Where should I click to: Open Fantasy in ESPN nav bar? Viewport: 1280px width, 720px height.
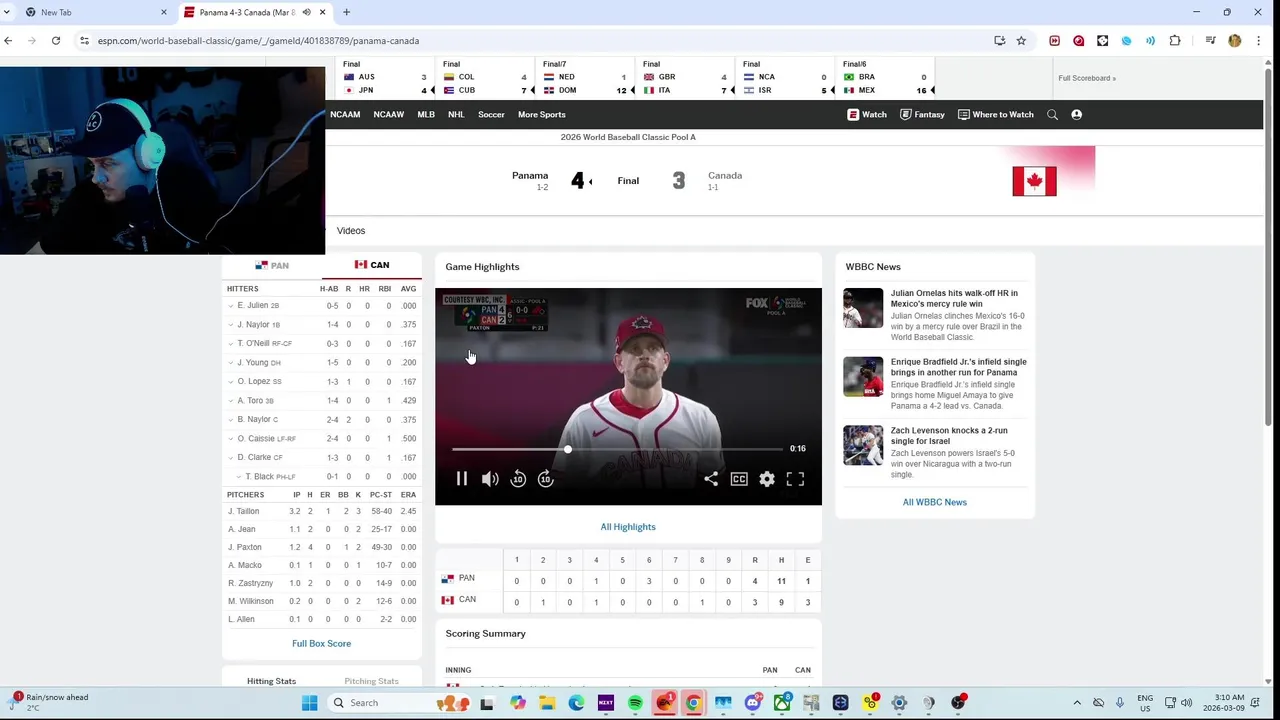tap(922, 114)
